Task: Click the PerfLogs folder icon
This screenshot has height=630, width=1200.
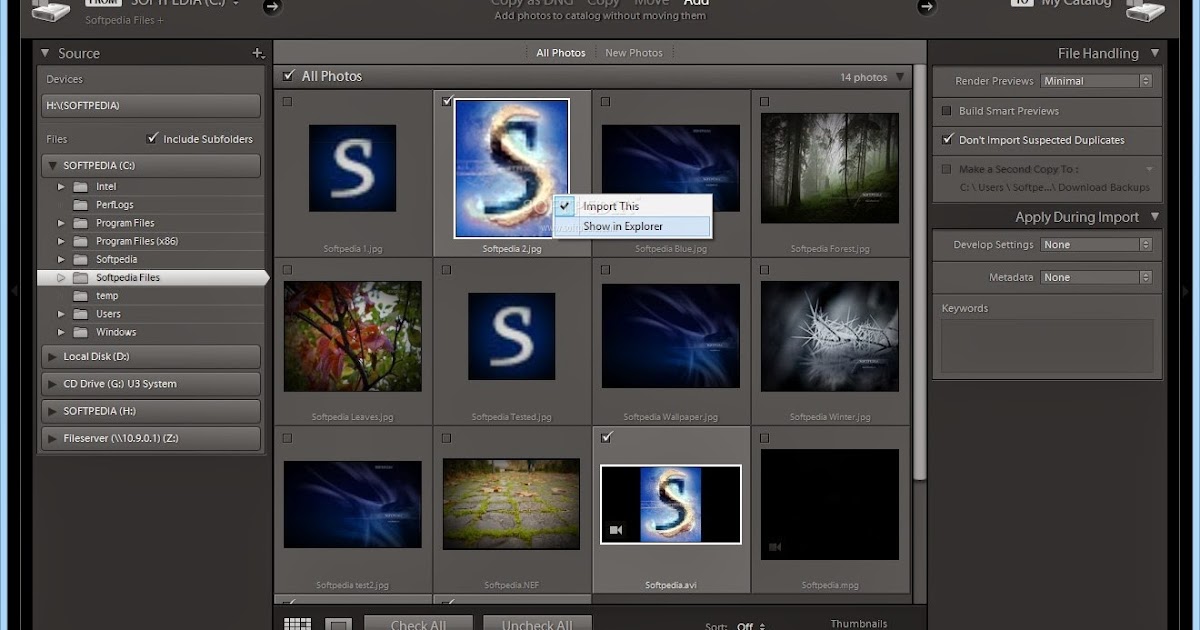Action: 80,205
